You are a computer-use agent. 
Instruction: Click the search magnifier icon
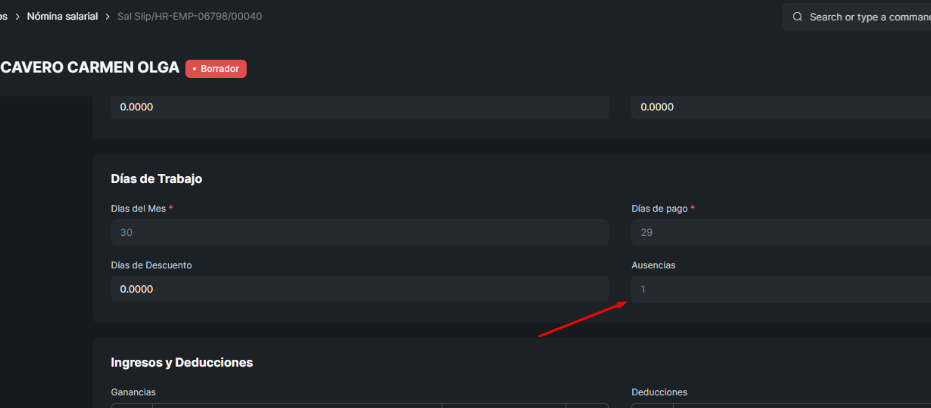pos(797,17)
